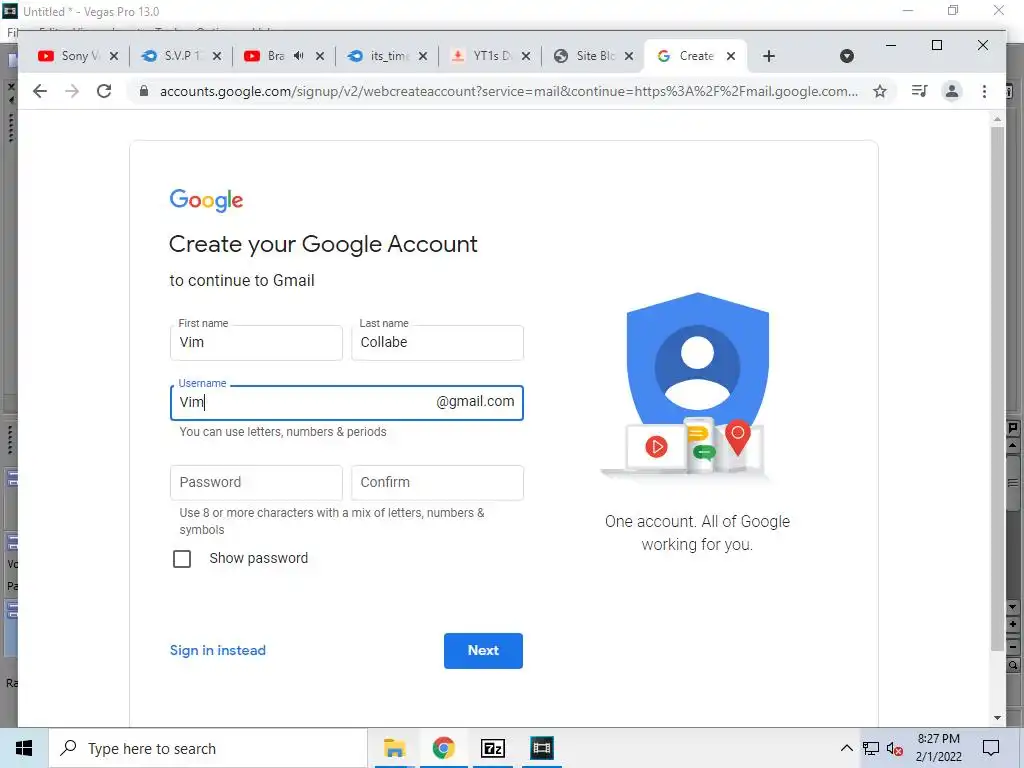Show hidden system tray icons
The height and width of the screenshot is (768, 1024).
(846, 748)
